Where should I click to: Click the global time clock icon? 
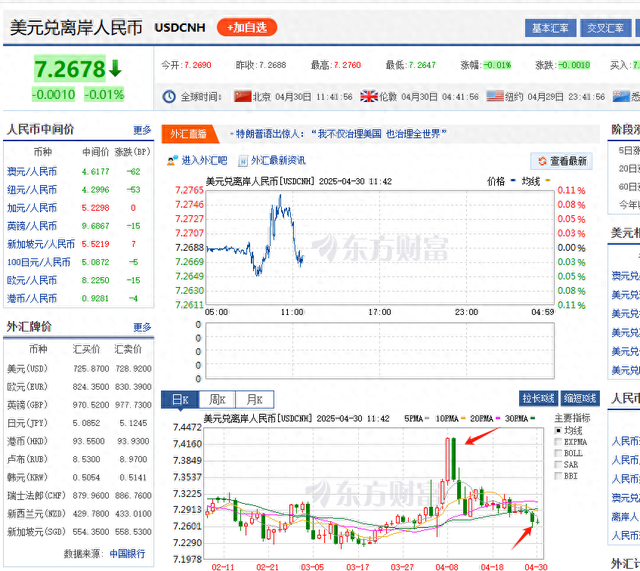169,97
